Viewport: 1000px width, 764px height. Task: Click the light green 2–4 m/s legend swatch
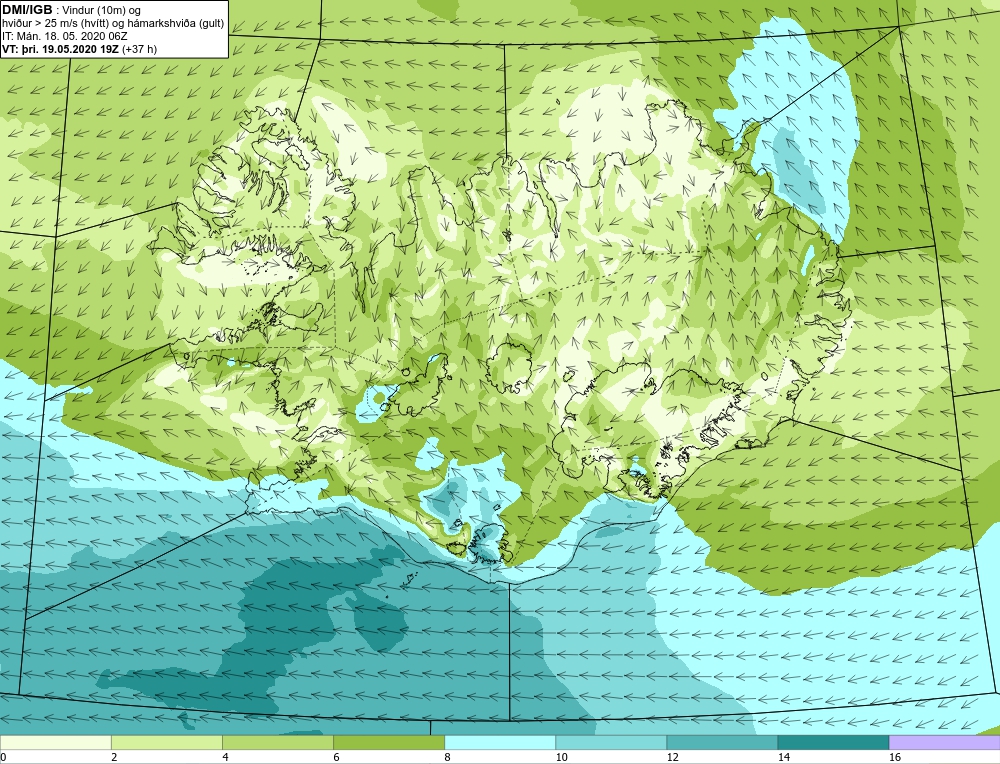[x=166, y=742]
